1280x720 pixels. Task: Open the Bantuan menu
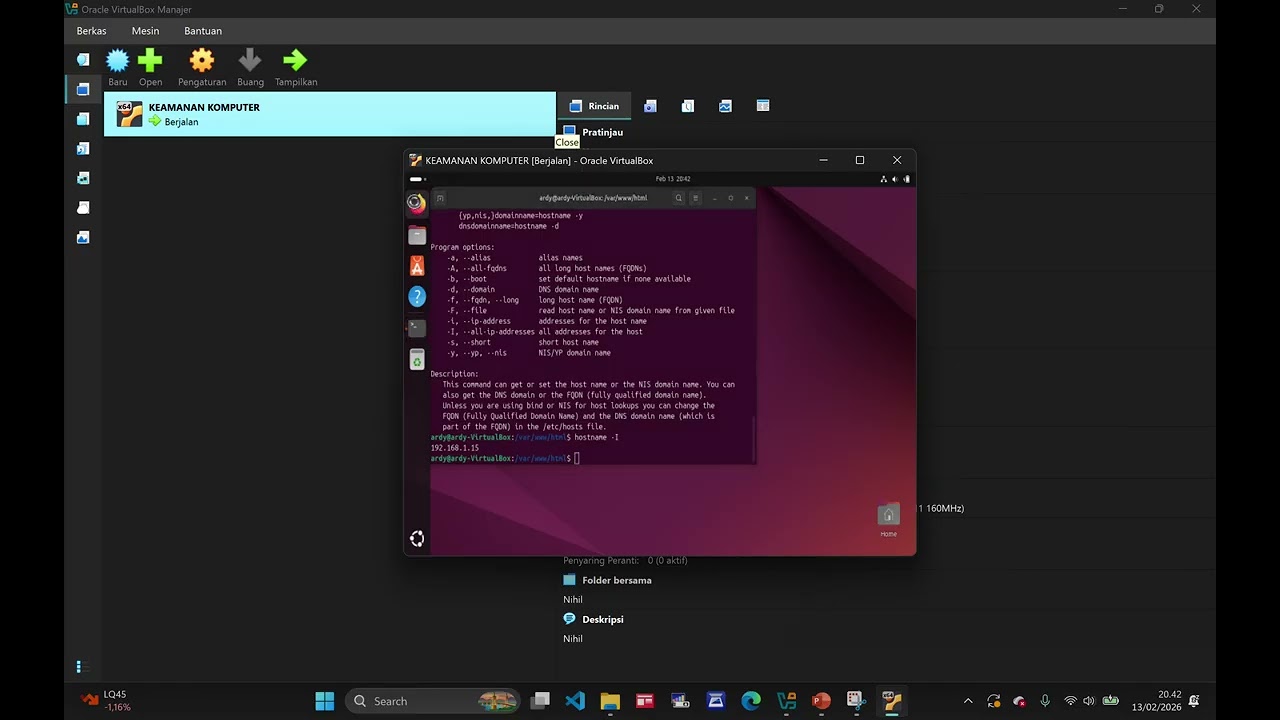(x=203, y=31)
